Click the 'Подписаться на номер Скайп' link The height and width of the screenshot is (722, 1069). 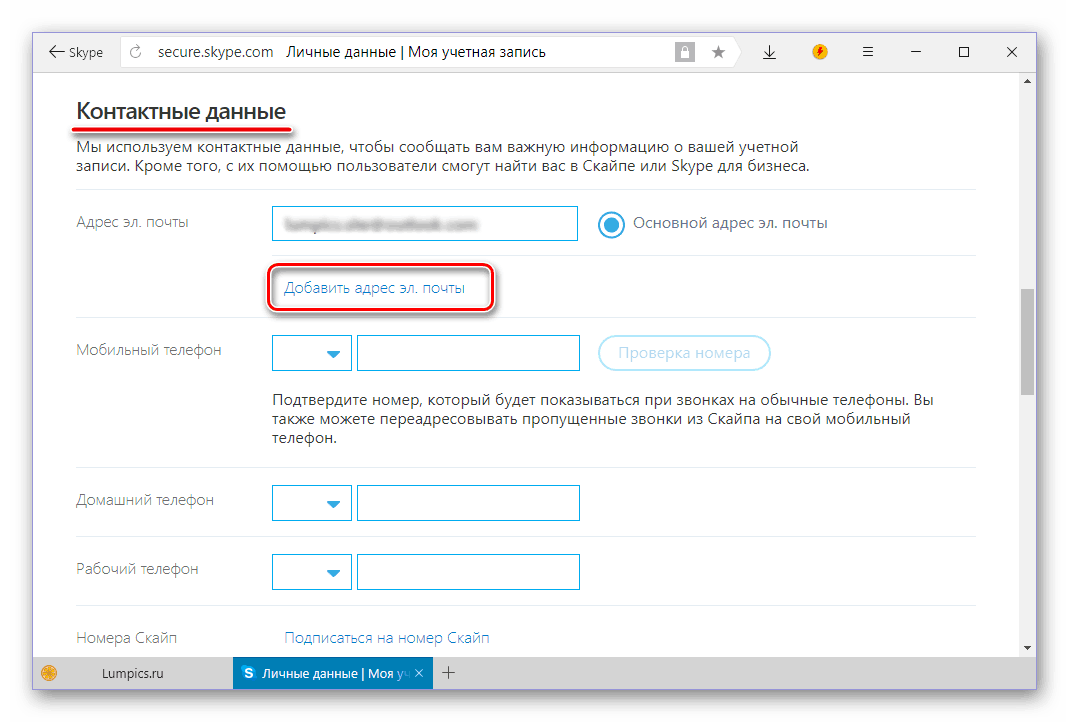click(386, 637)
